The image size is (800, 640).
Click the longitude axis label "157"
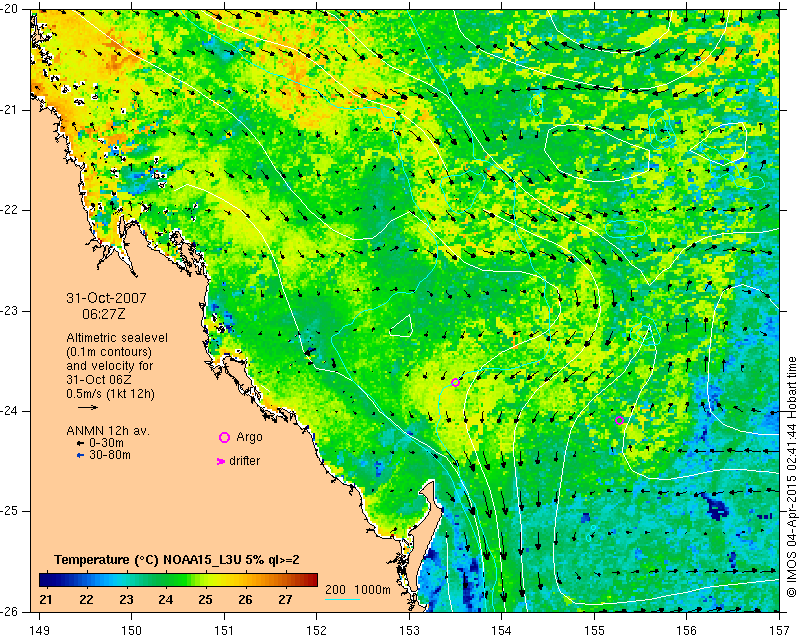(780, 631)
